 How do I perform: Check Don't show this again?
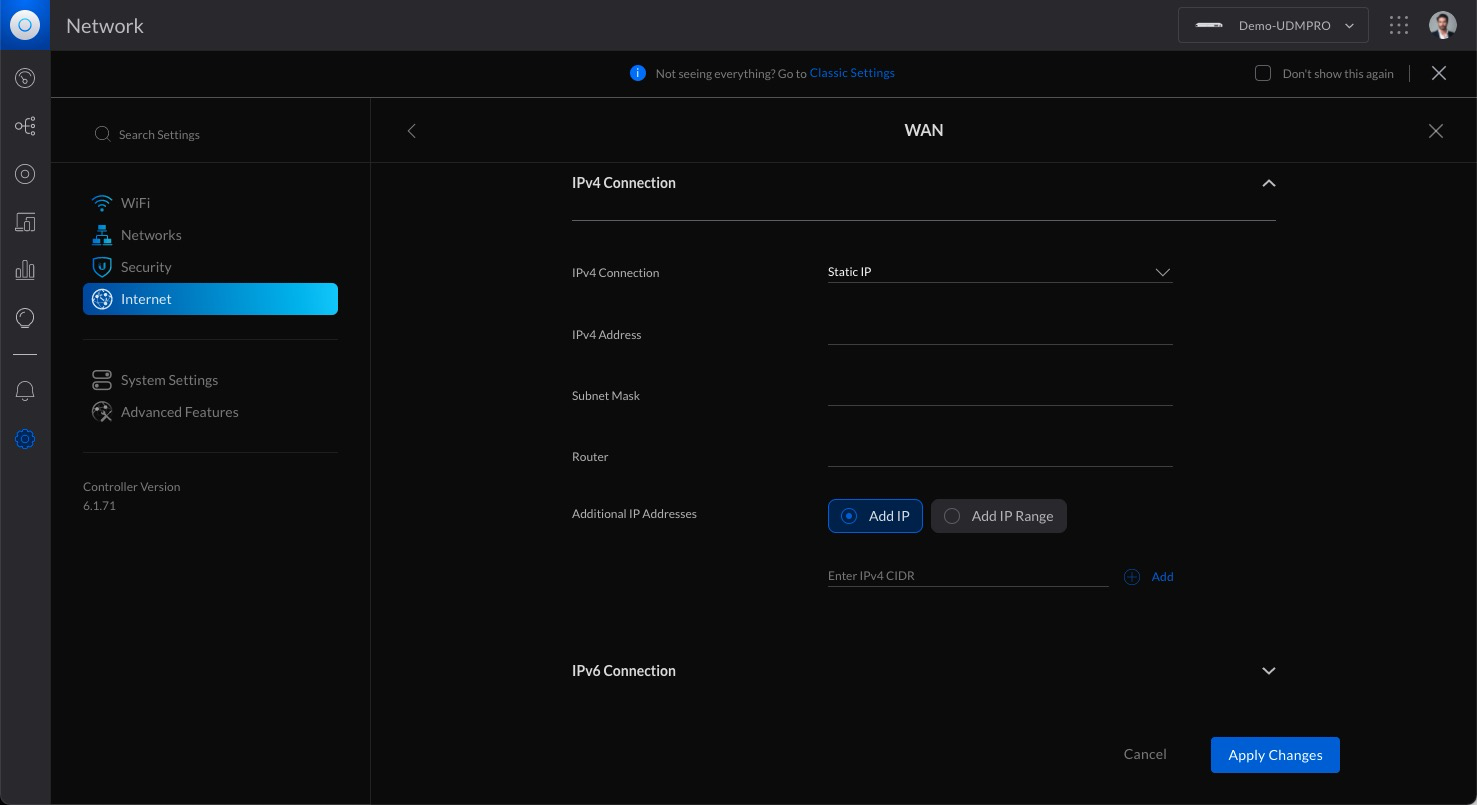point(1263,73)
